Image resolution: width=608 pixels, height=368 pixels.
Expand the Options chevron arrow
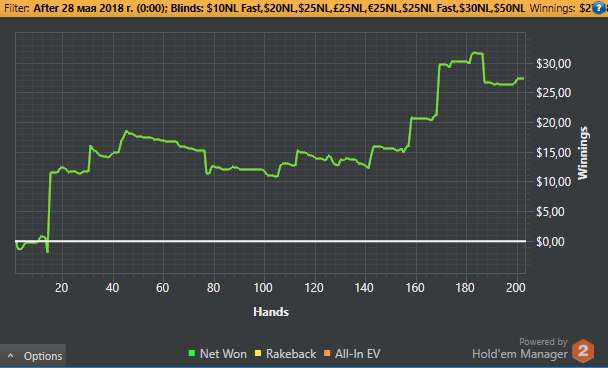pos(10,356)
